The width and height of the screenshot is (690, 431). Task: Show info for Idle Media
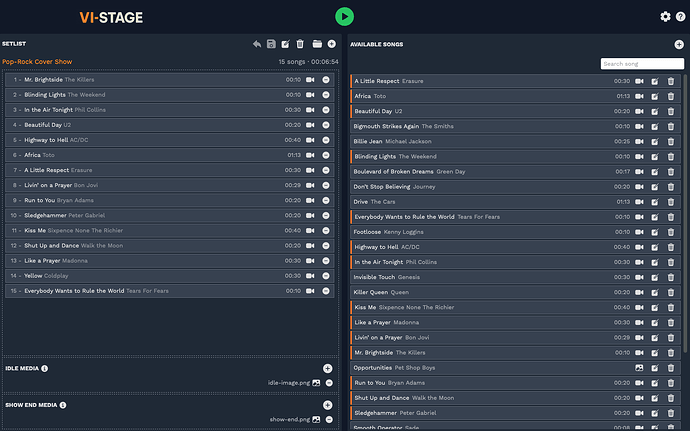[x=44, y=368]
